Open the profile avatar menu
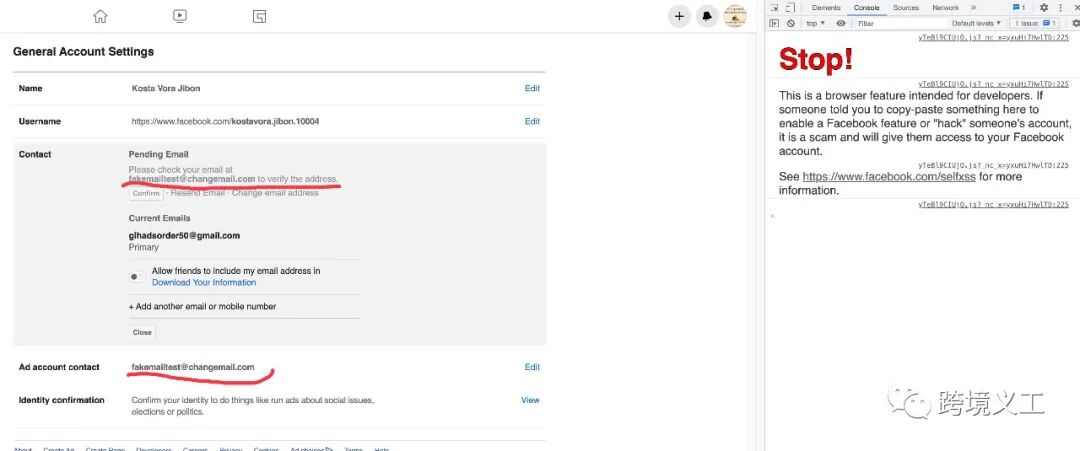The height and width of the screenshot is (451, 1080). pyautogui.click(x=734, y=17)
